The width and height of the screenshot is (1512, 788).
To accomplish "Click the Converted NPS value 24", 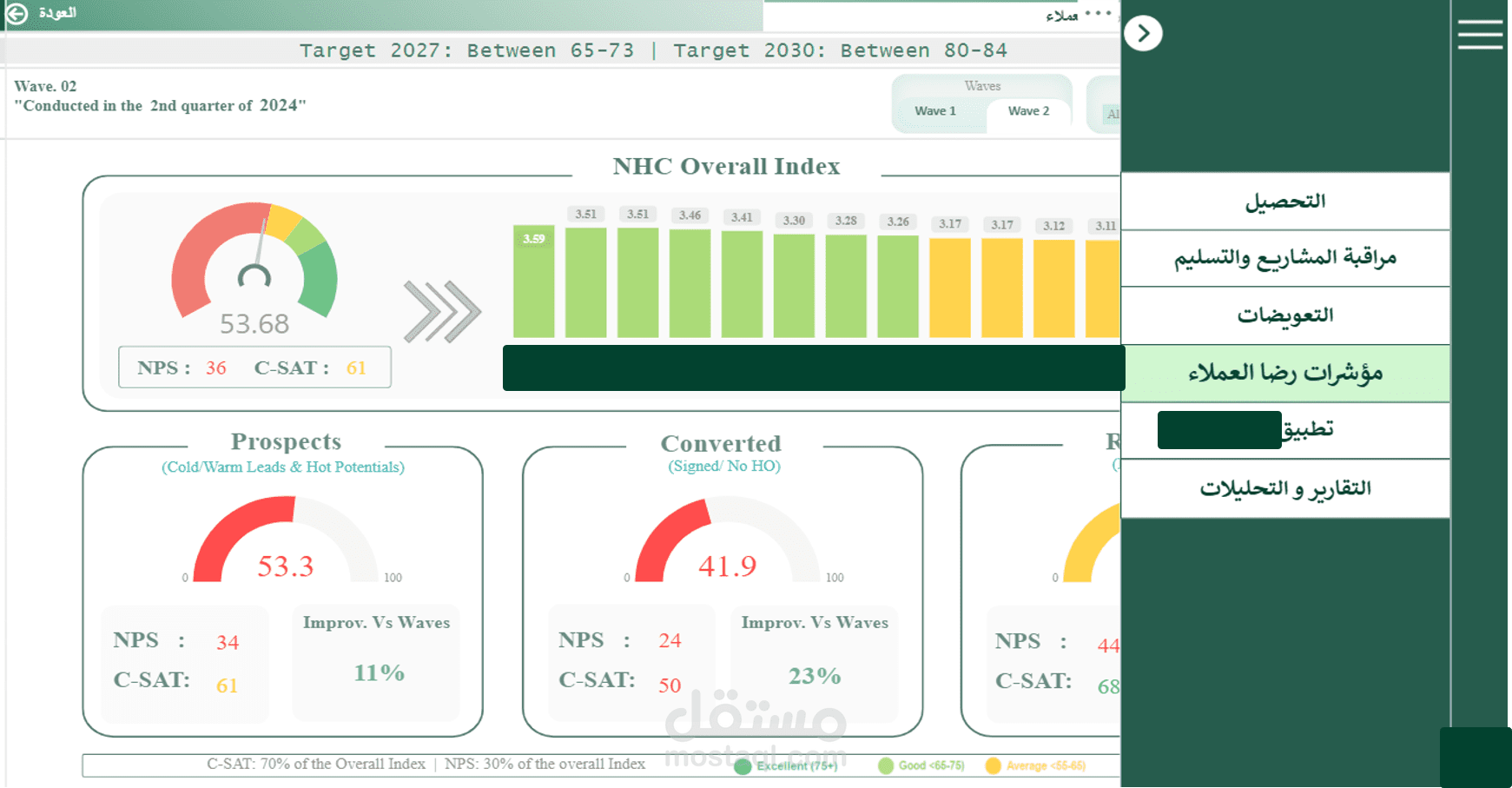I will (x=670, y=640).
